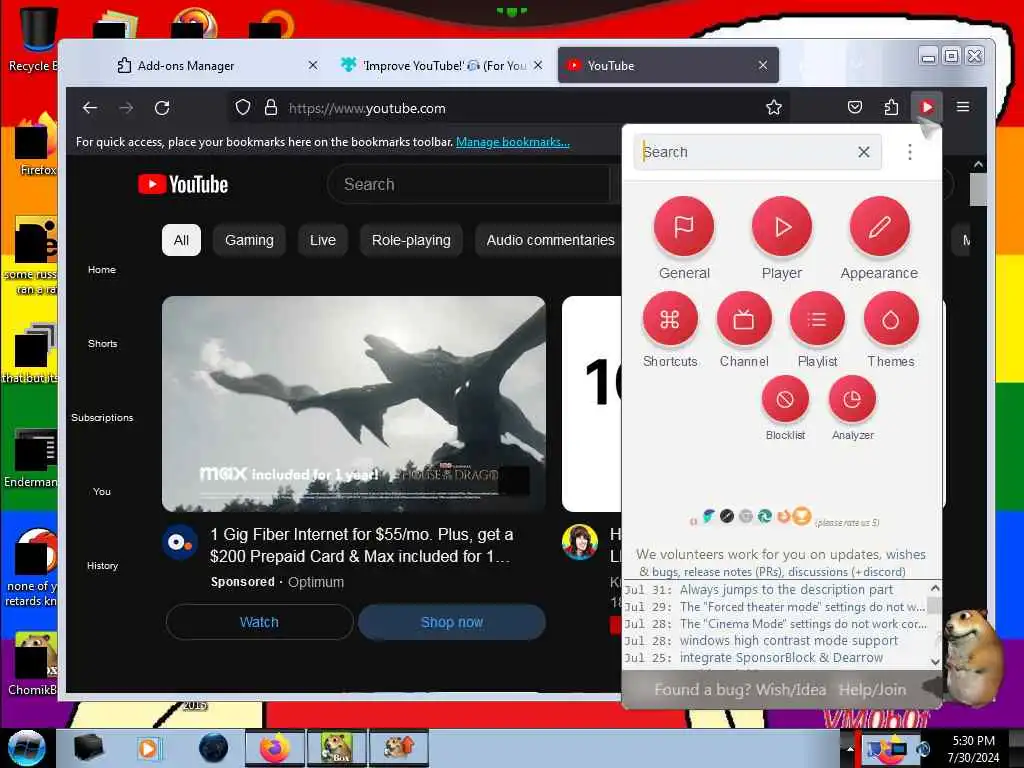Select the Role-playing filter chip
Image resolution: width=1024 pixels, height=768 pixels.
pyautogui.click(x=411, y=240)
